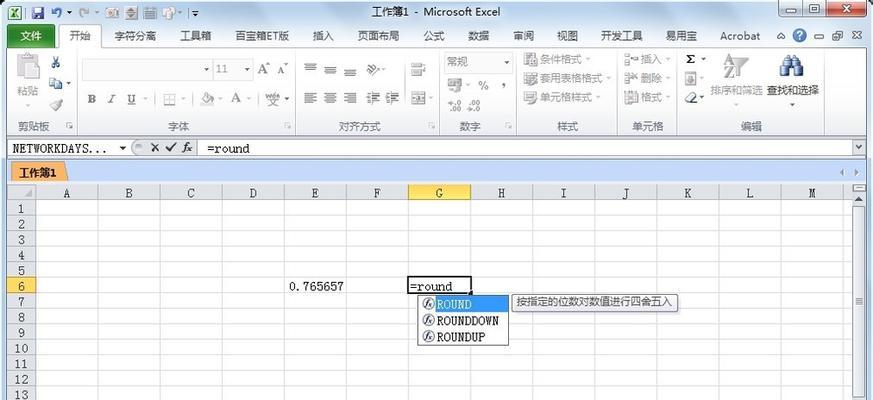Switch to the Page Layout (页面布局) tab
This screenshot has height=400, width=873.
point(378,36)
